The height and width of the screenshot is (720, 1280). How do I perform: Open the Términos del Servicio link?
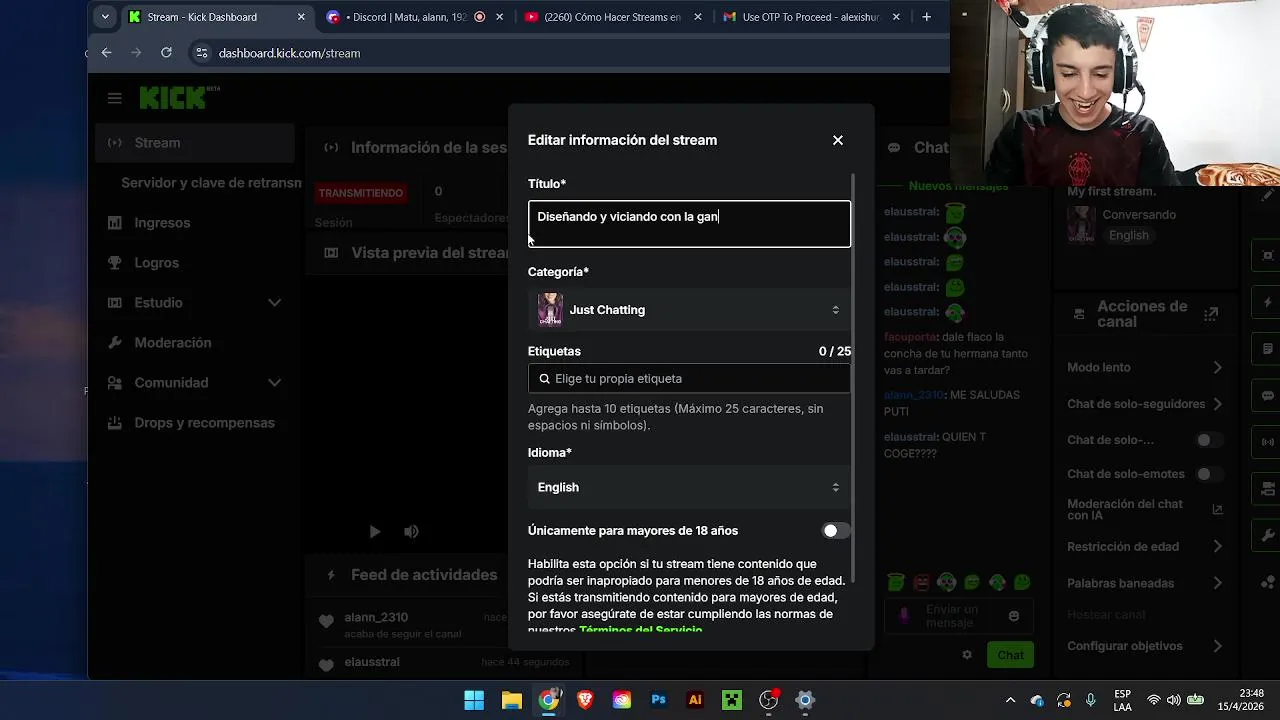click(641, 631)
